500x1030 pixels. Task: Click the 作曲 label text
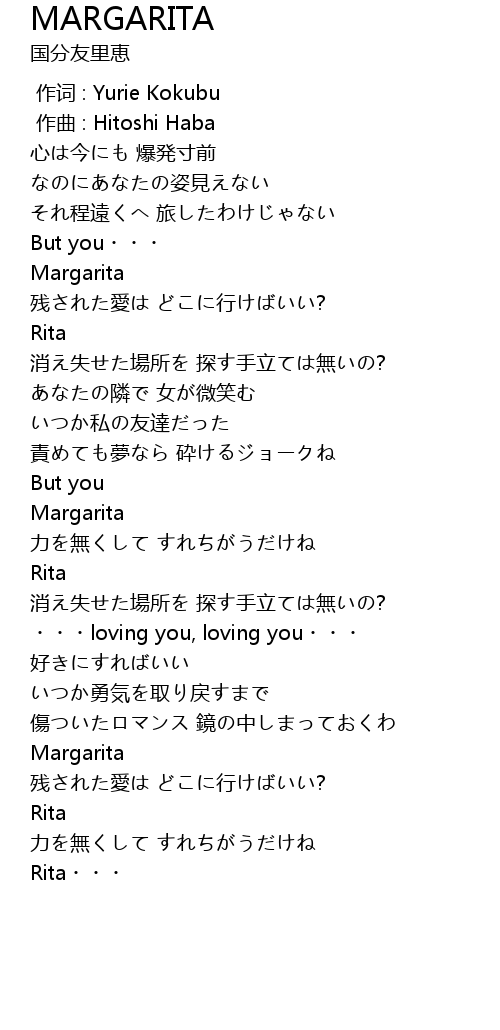coord(56,123)
